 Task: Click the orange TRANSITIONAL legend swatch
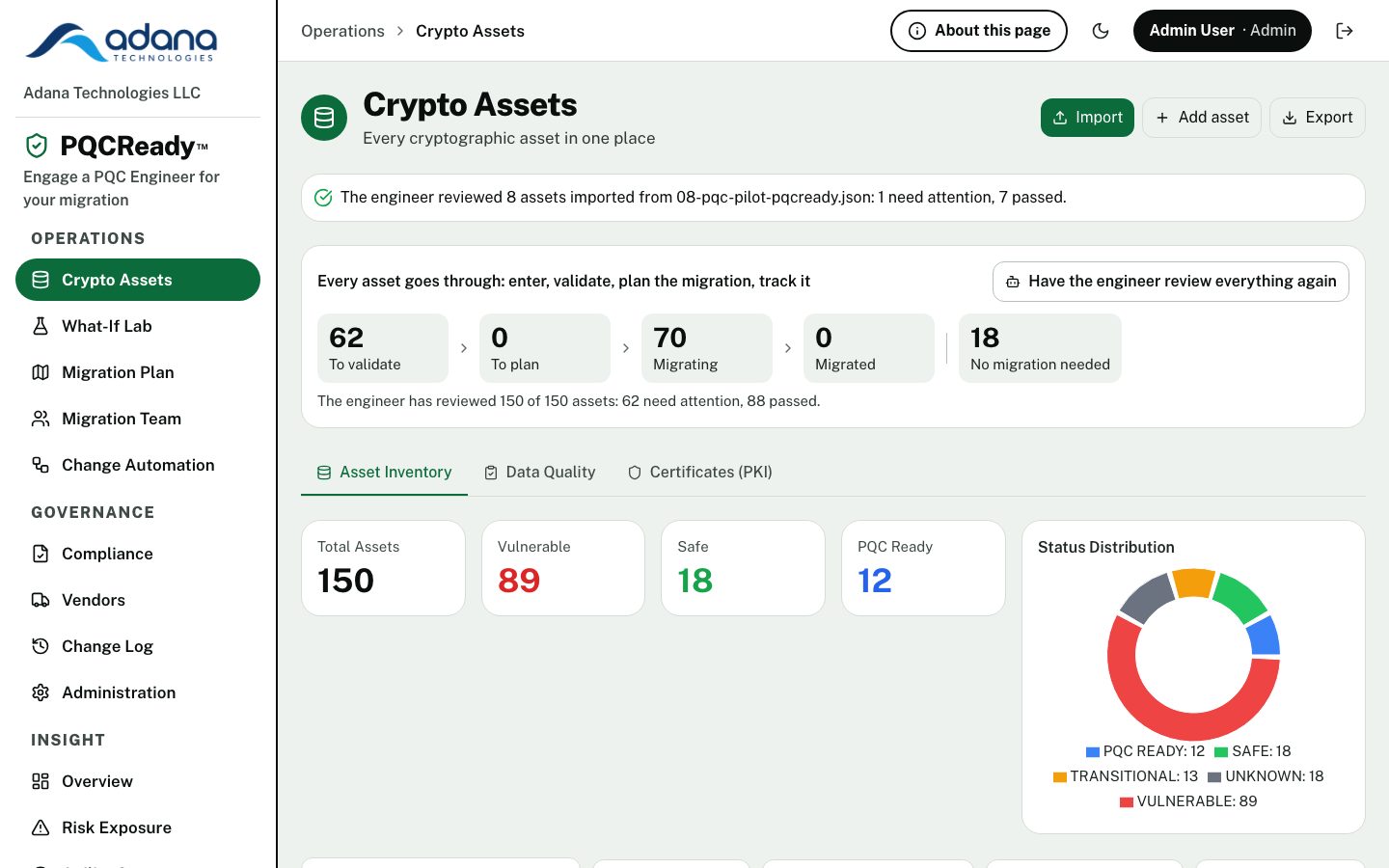(x=1060, y=777)
